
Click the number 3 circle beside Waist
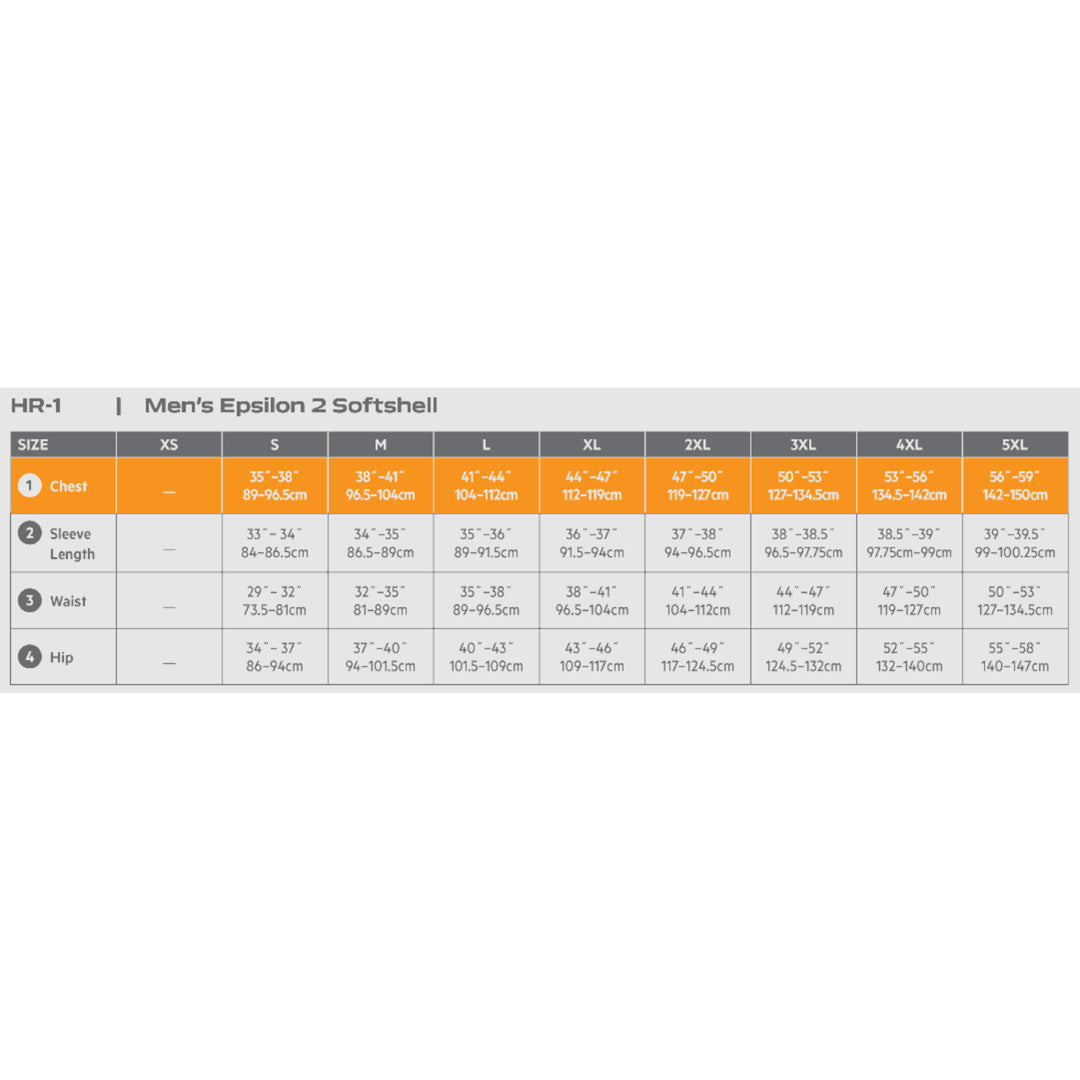coord(30,600)
